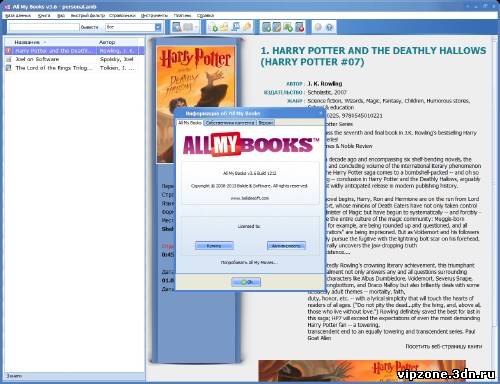Click the gray round toolbar icon

tap(318, 27)
